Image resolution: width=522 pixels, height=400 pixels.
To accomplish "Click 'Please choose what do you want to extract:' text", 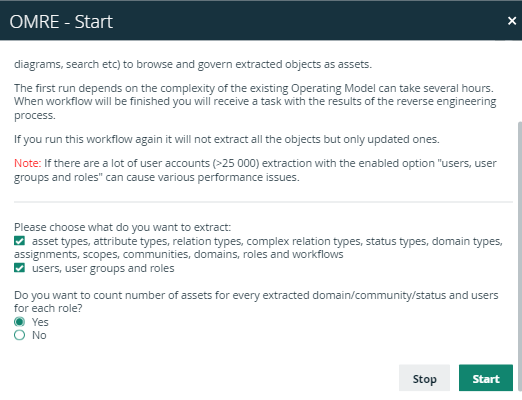I will coord(122,227).
